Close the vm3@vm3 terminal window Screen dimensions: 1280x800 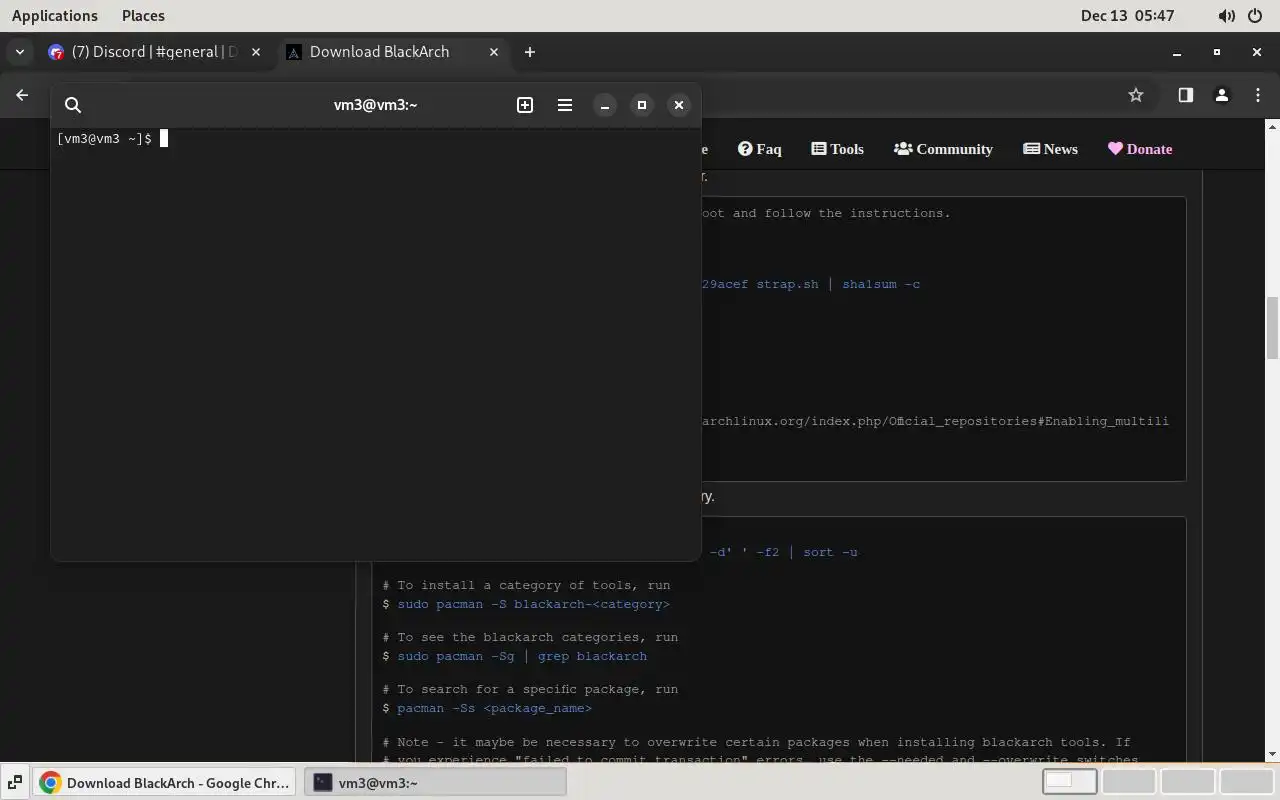[679, 105]
